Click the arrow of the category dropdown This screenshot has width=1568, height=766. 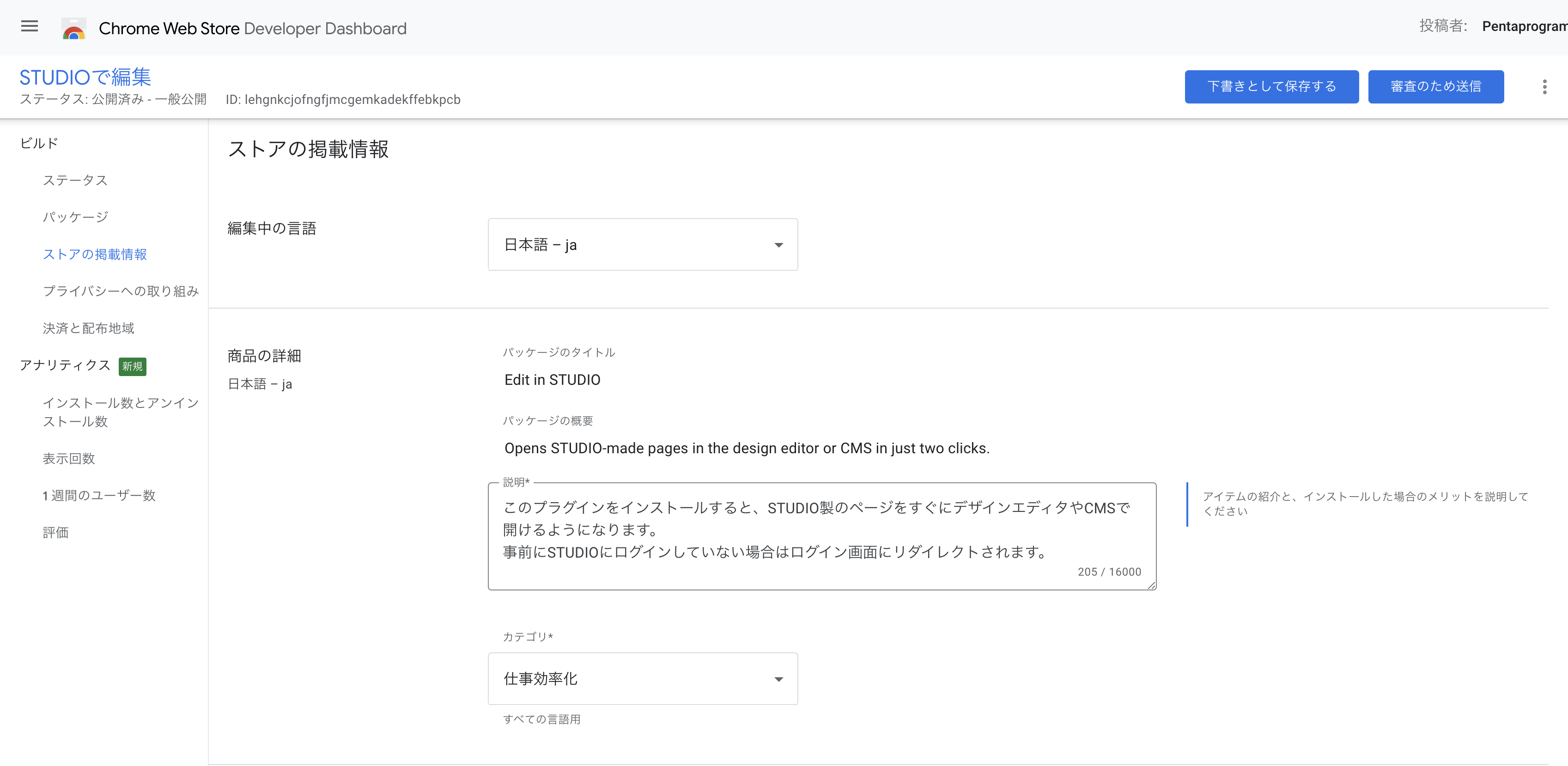click(x=778, y=679)
